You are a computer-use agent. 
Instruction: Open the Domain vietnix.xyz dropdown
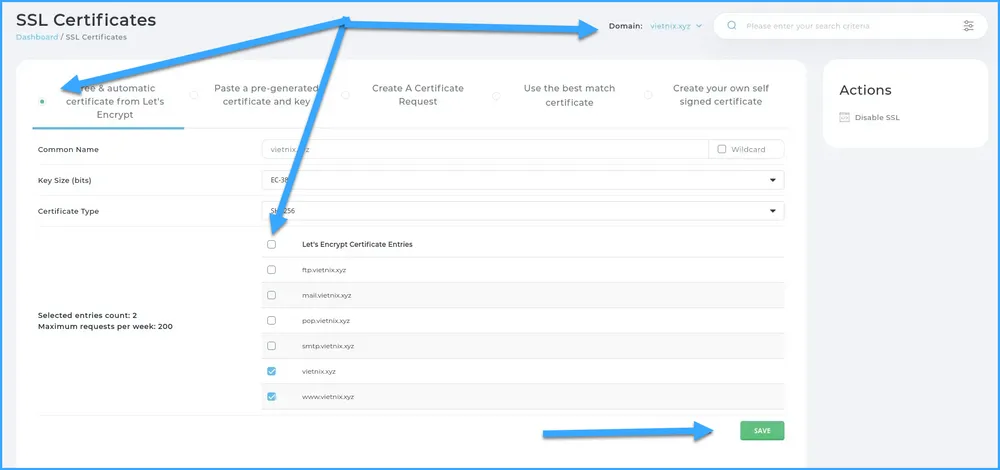coord(676,26)
